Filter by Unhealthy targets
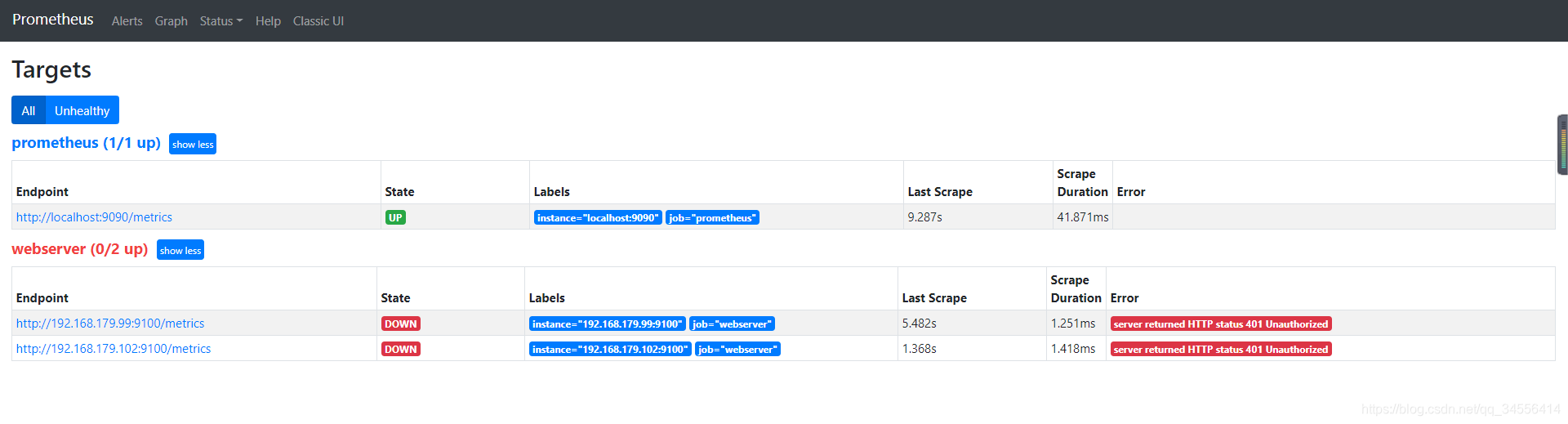The image size is (1568, 424). [x=82, y=110]
